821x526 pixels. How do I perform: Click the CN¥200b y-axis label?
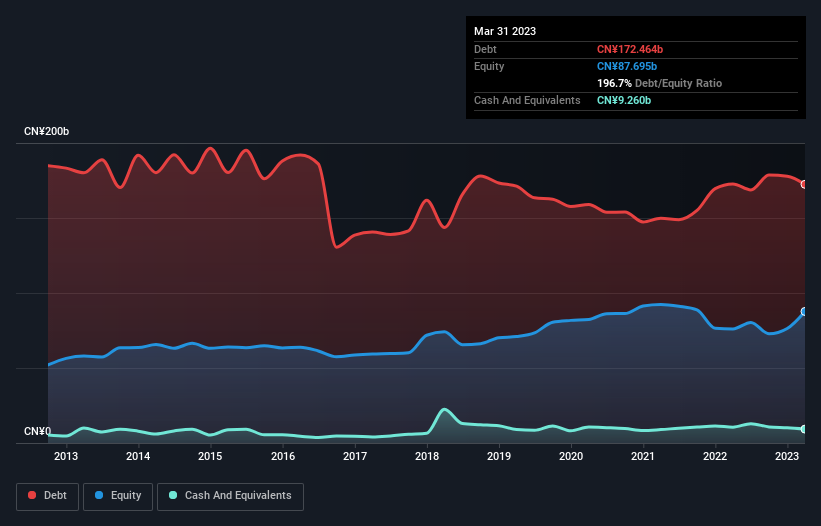click(47, 131)
